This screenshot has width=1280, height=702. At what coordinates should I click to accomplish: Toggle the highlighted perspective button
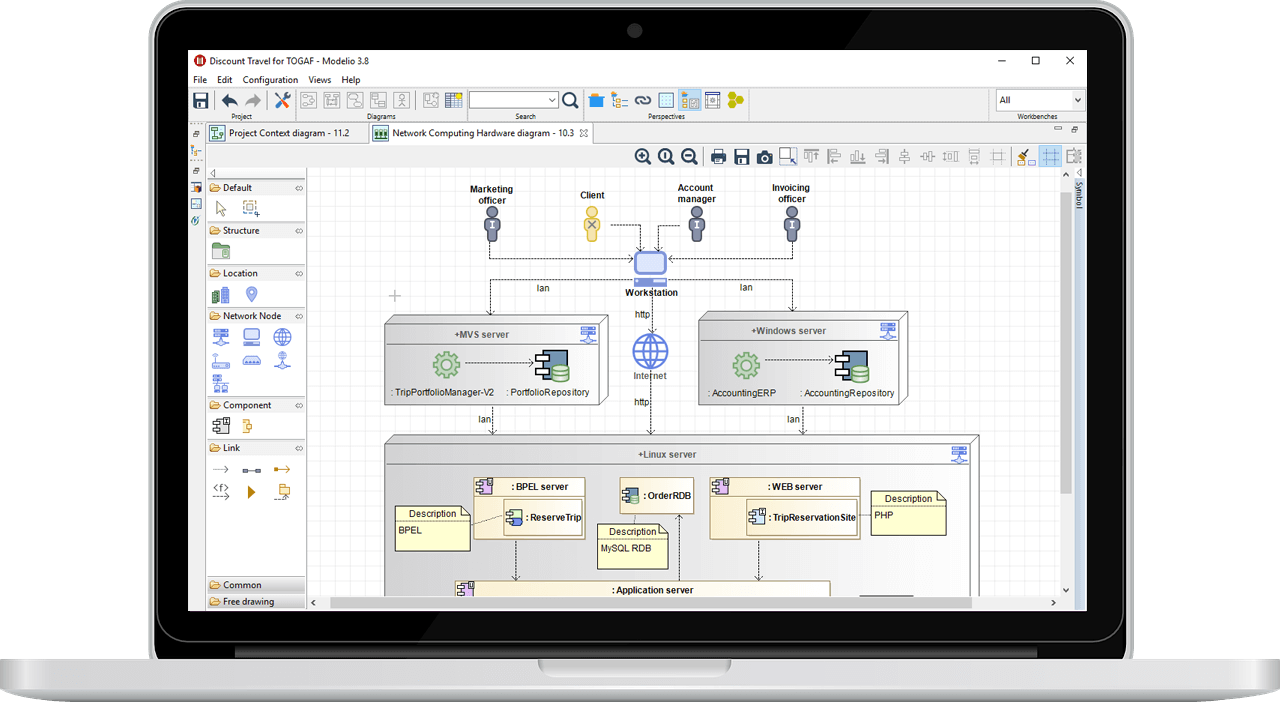tap(690, 100)
